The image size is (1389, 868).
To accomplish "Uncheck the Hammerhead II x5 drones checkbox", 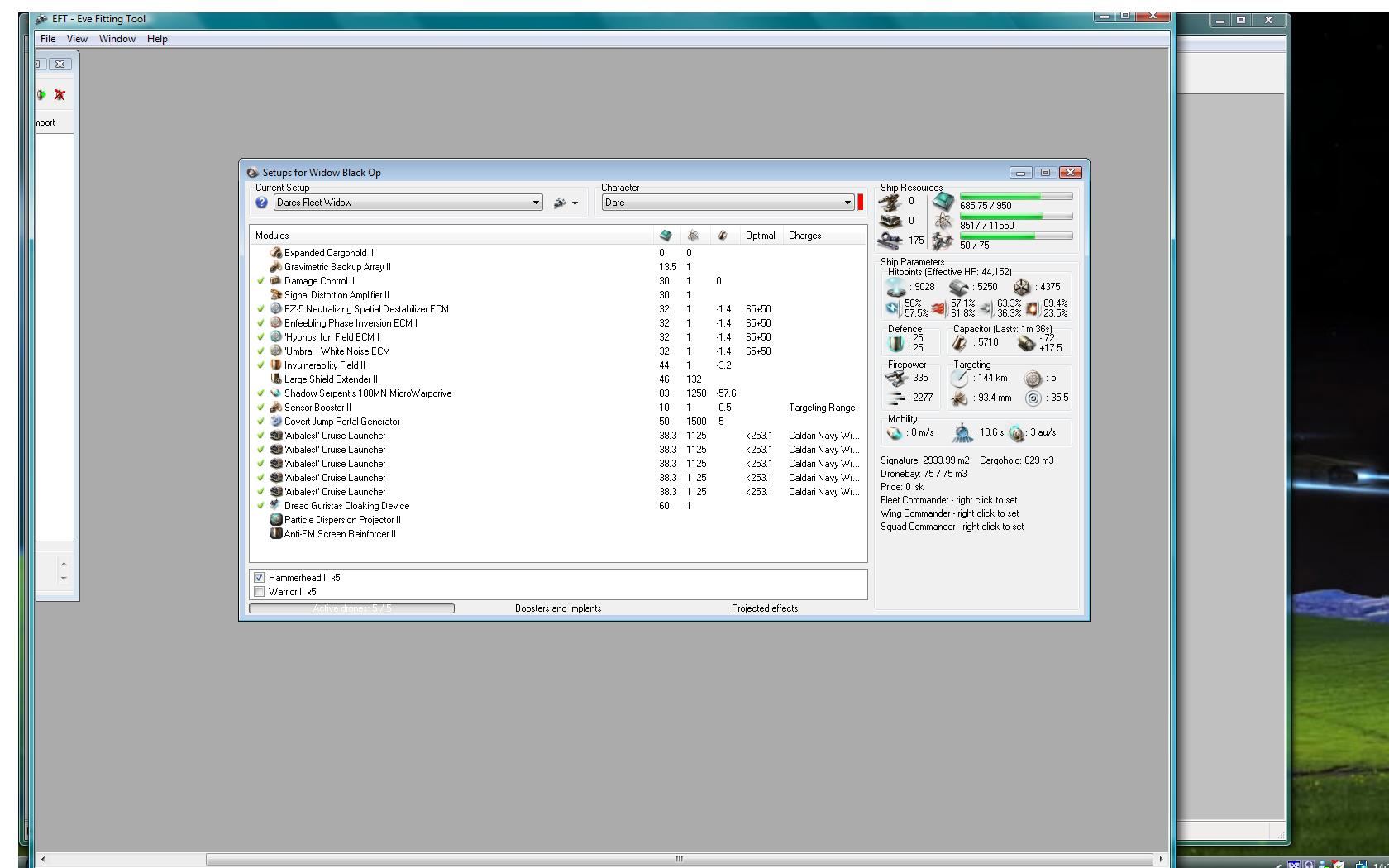I will [260, 578].
